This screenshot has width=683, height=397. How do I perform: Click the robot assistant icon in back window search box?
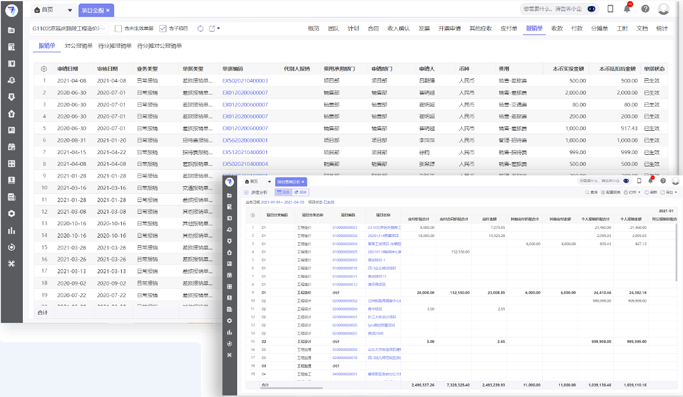click(x=592, y=9)
